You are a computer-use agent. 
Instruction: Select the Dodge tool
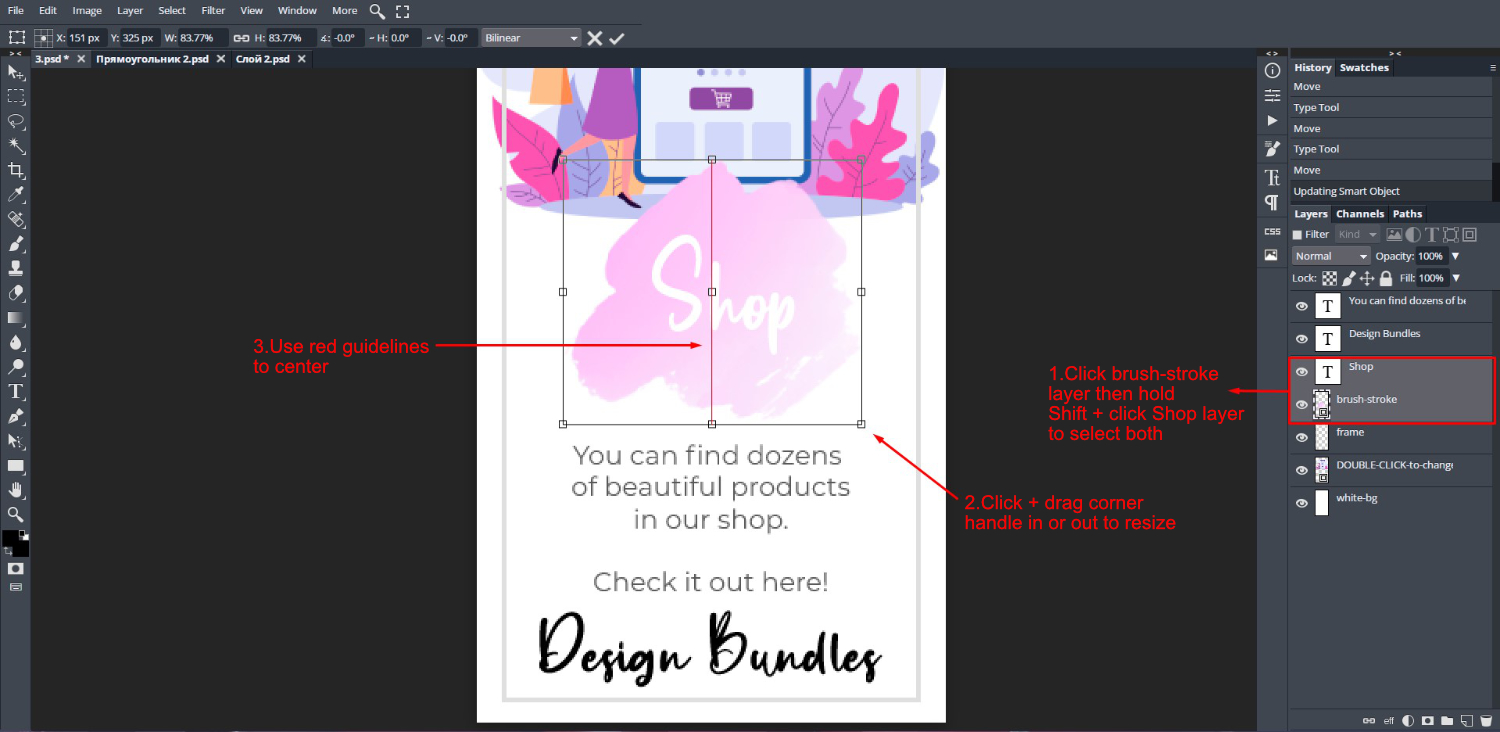pyautogui.click(x=16, y=367)
